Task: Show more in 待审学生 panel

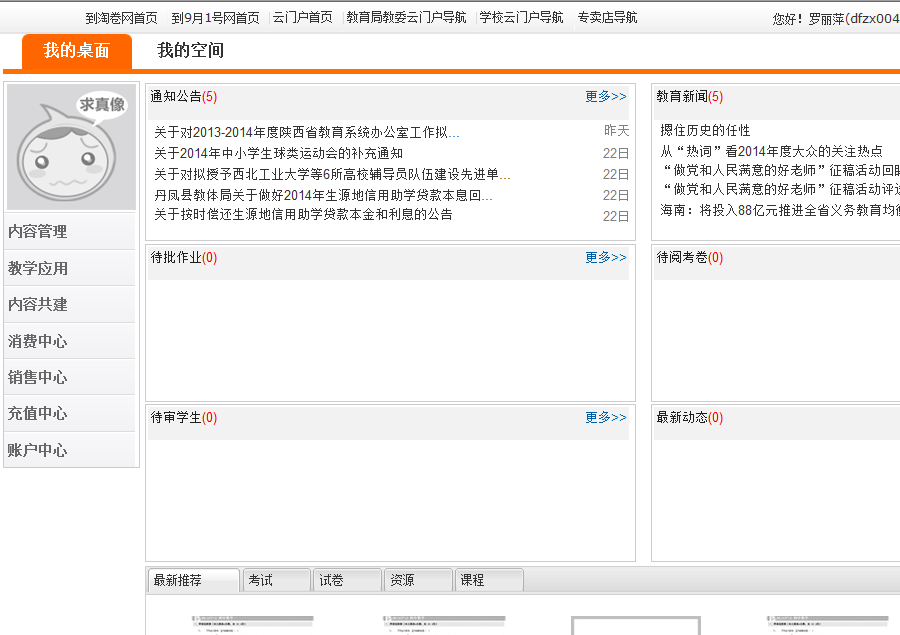Action: 605,418
